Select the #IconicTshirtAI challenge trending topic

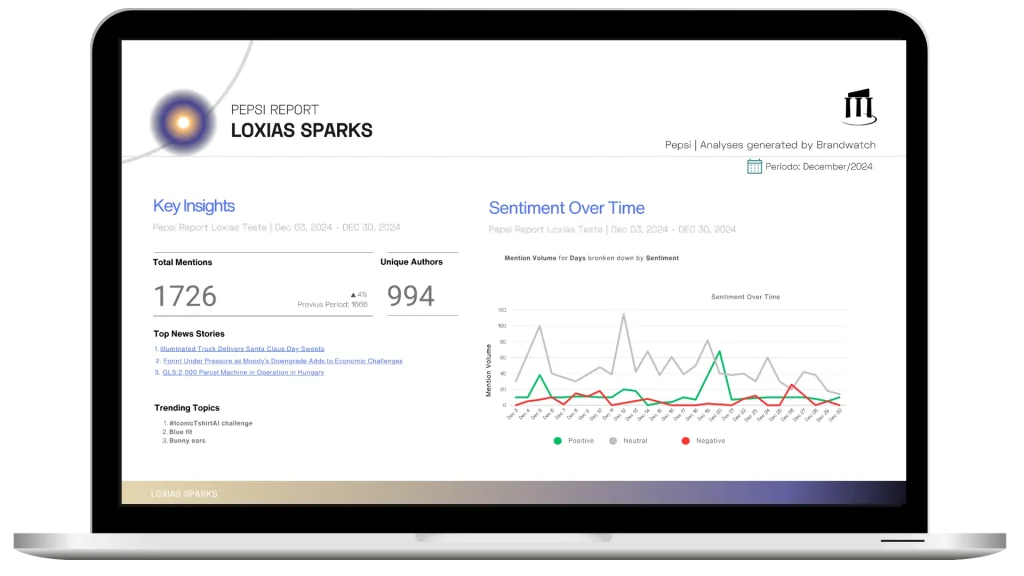210,423
